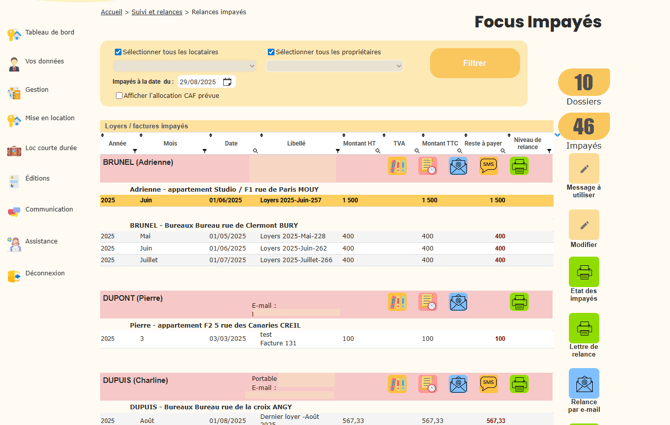This screenshot has height=425, width=670.
Task: Click the email envelope icon in DUPONT row
Action: tap(458, 302)
